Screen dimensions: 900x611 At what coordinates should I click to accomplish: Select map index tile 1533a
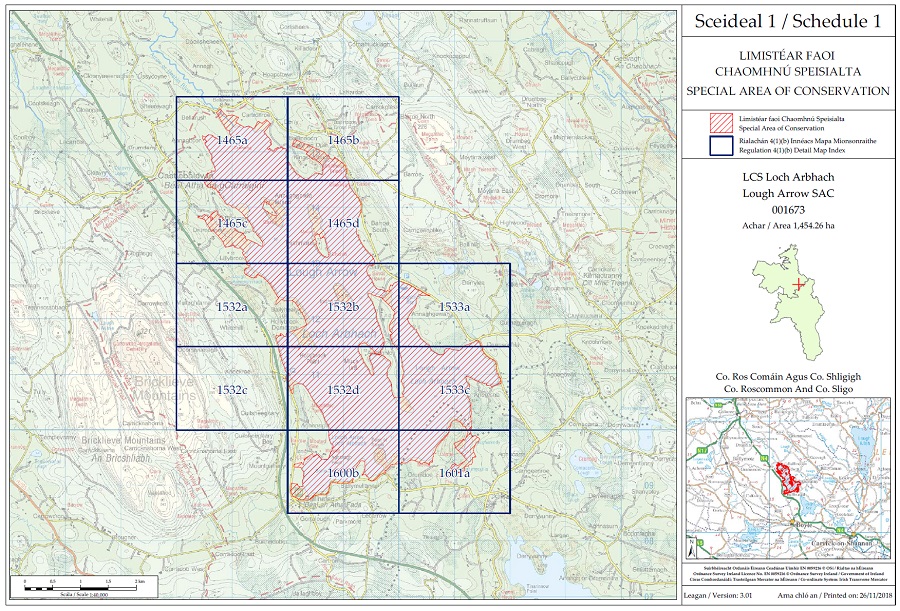[454, 305]
